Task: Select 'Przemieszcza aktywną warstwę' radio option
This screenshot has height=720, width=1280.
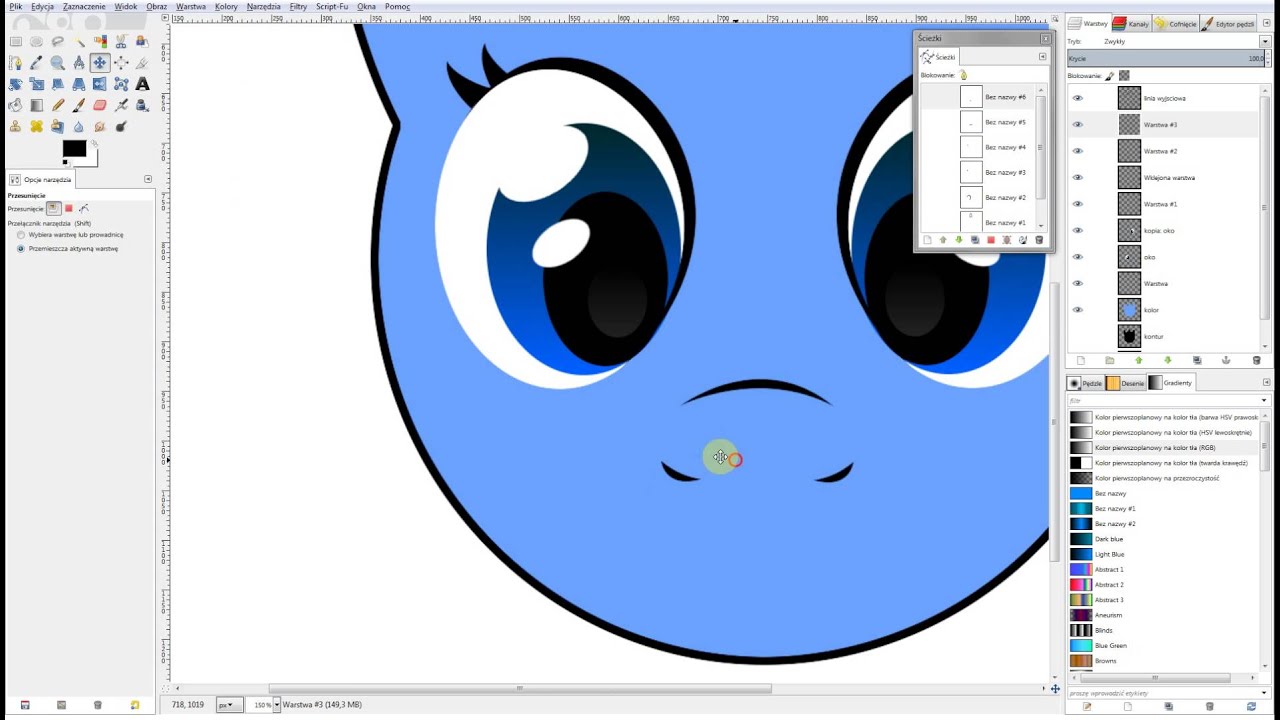Action: 21,248
